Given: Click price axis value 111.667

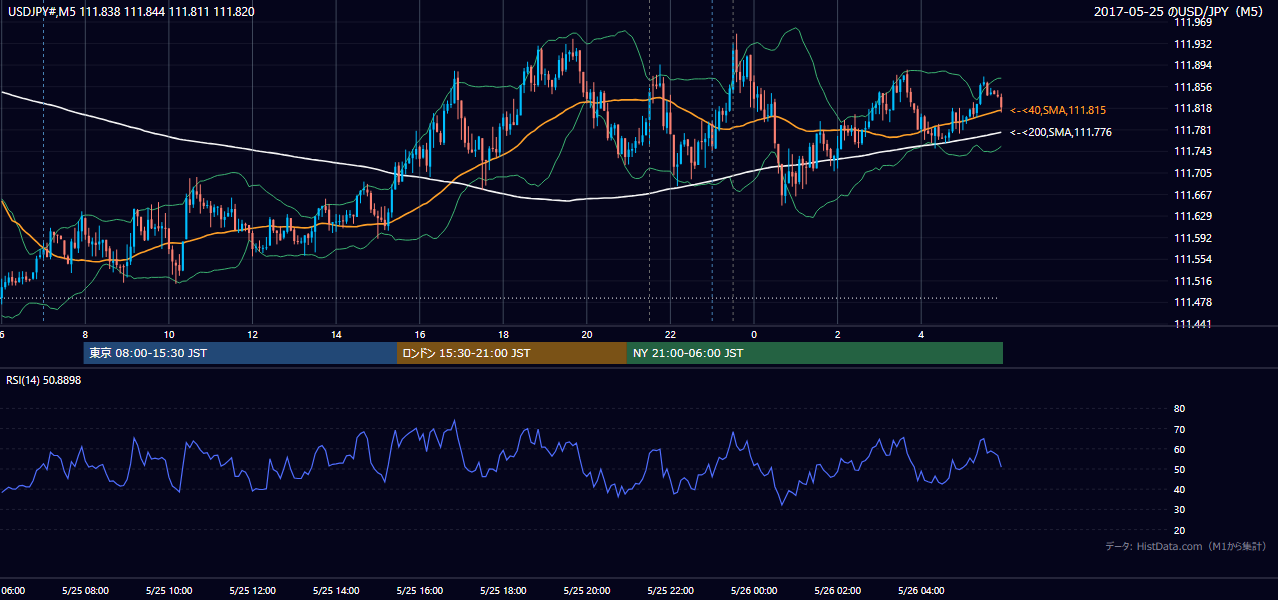Looking at the screenshot, I should pos(1194,195).
